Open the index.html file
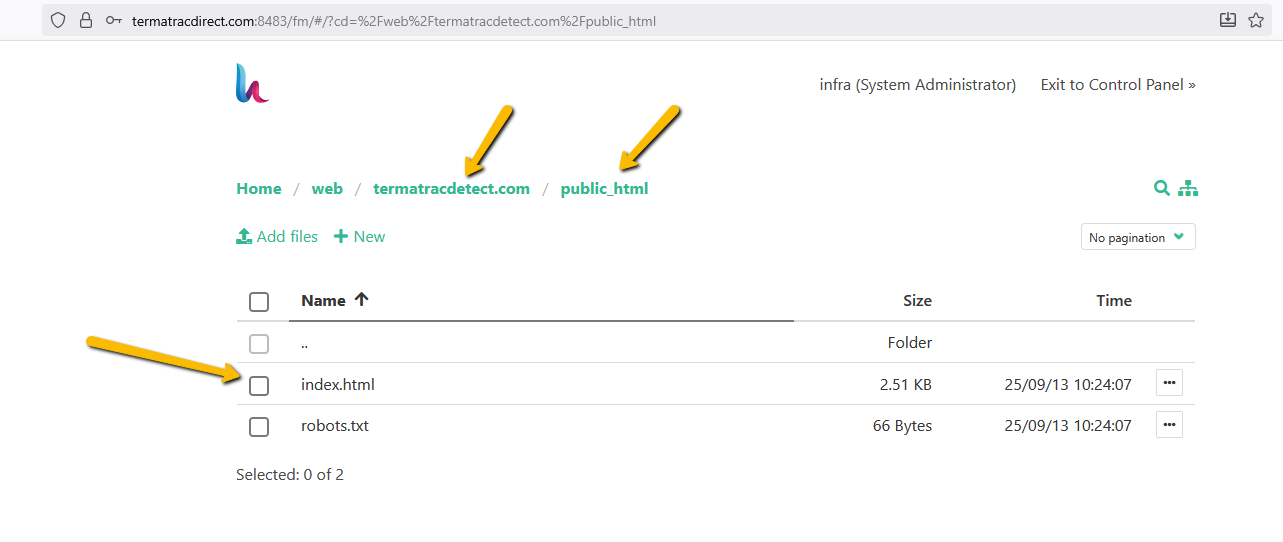The height and width of the screenshot is (542, 1283). click(338, 384)
